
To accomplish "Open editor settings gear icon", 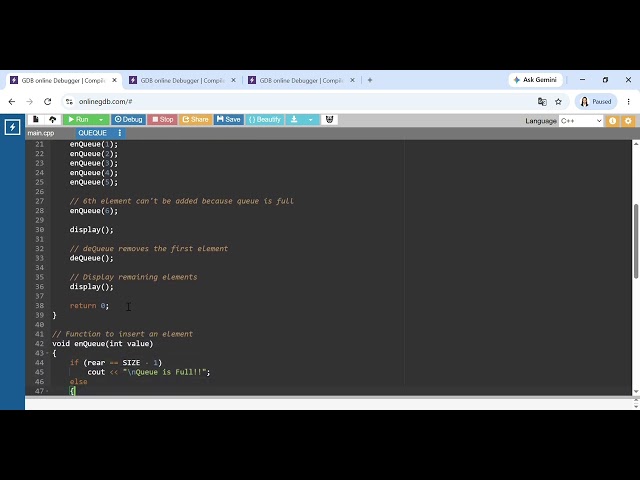I will (x=628, y=120).
